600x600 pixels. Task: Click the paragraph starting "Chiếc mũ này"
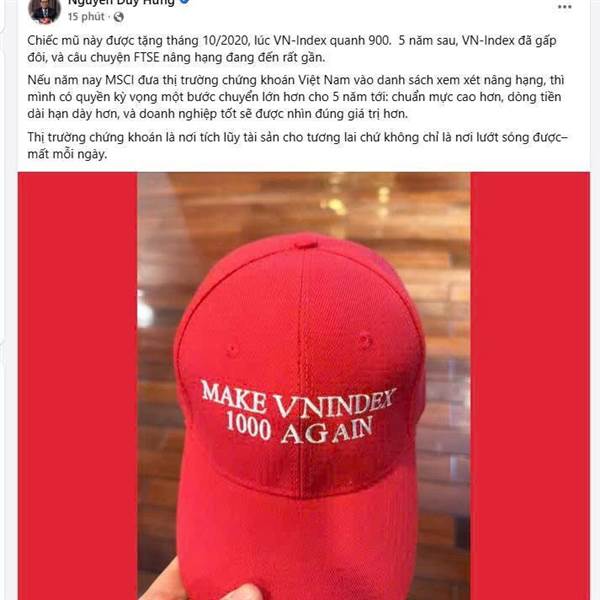[292, 49]
